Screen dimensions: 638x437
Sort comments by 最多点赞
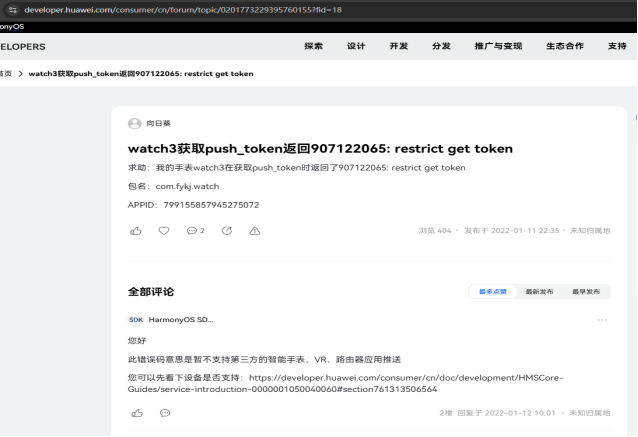click(493, 292)
